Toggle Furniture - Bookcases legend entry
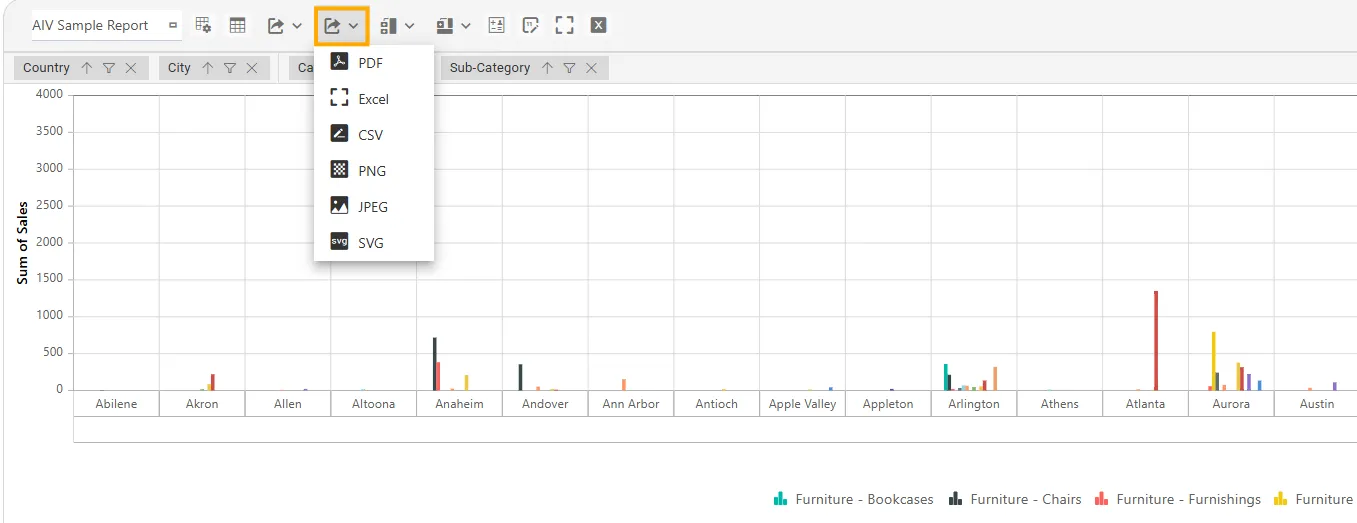This screenshot has width=1357, height=523. (x=854, y=499)
